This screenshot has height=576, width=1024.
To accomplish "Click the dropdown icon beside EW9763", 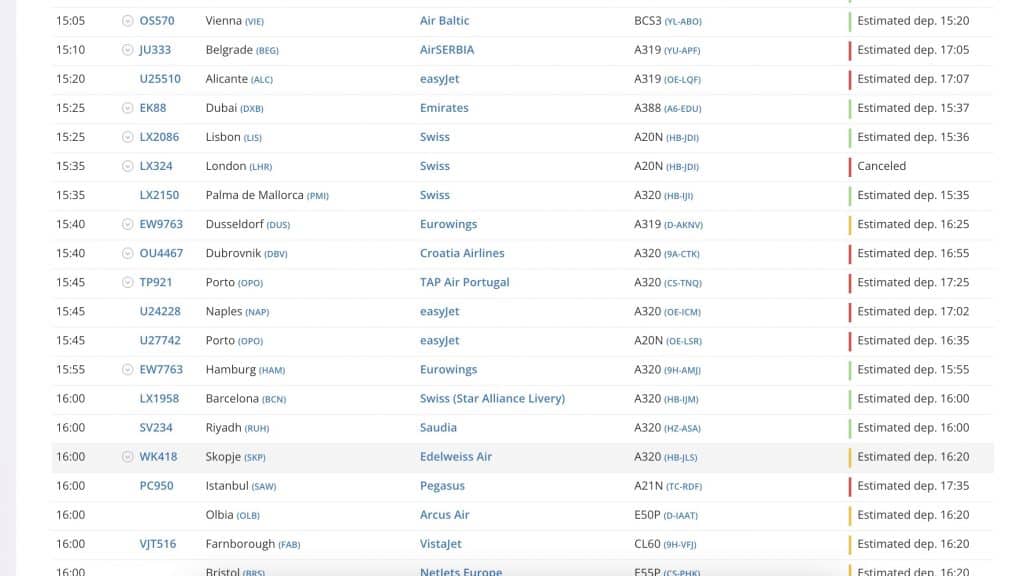I will (x=127, y=224).
